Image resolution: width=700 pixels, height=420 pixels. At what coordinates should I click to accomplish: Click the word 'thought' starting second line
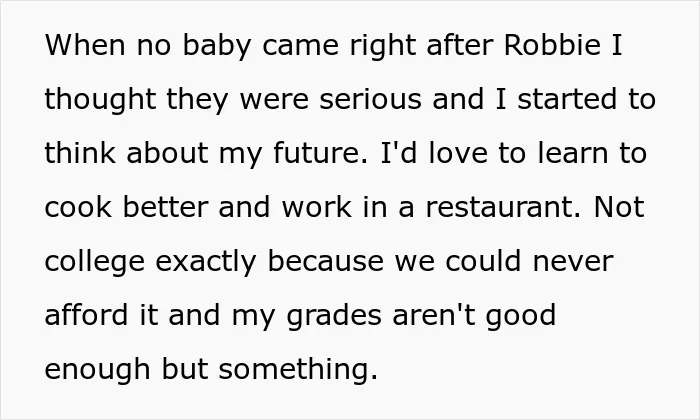click(x=100, y=101)
